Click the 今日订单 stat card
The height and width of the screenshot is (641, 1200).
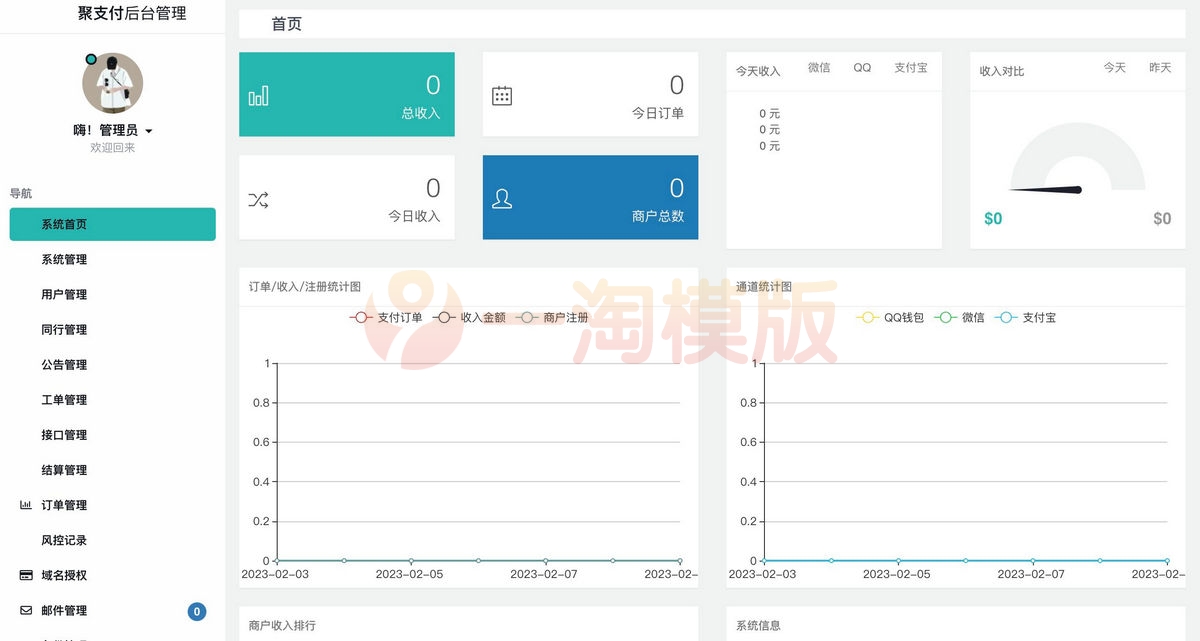click(x=591, y=95)
